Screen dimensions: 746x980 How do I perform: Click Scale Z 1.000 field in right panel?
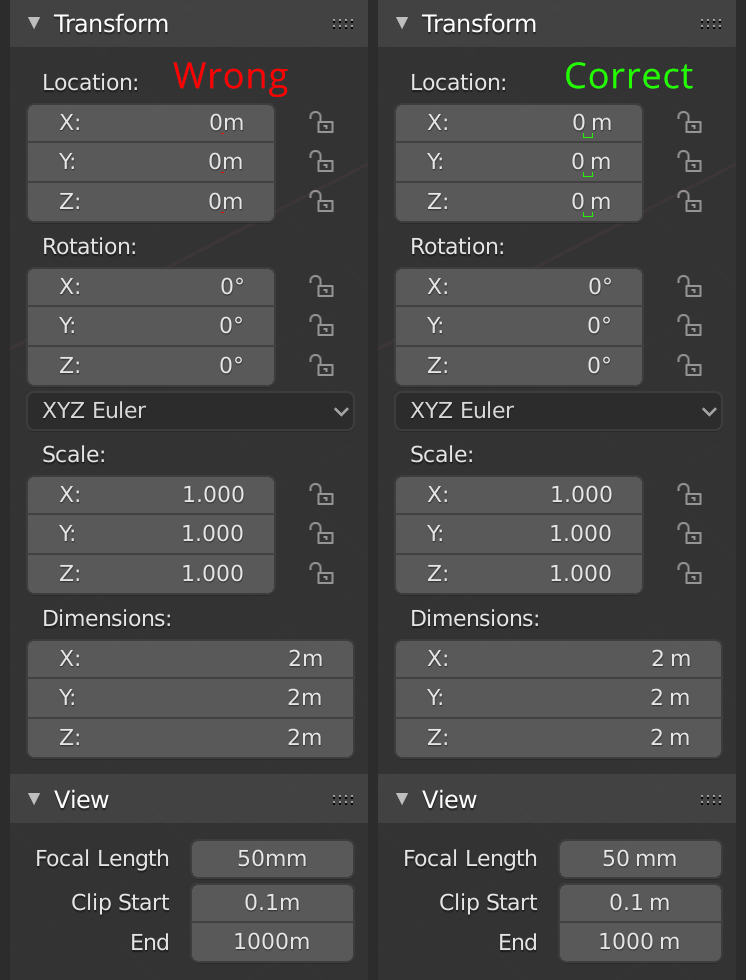(x=519, y=574)
